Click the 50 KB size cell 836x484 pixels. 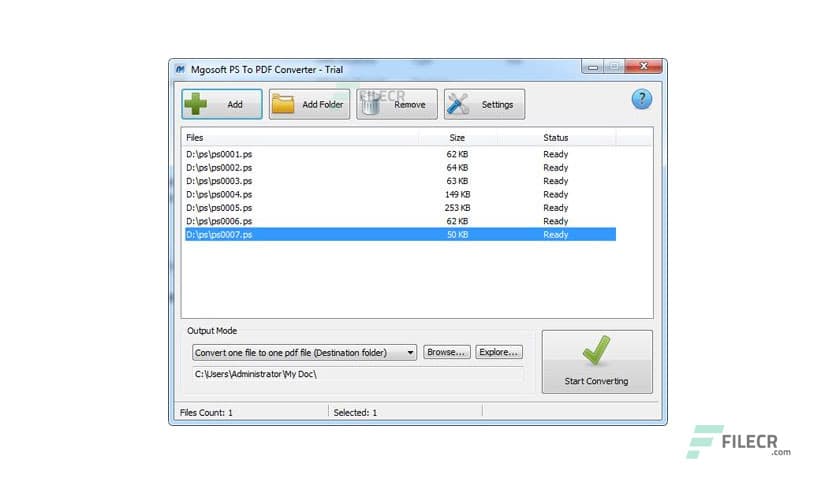tap(457, 235)
